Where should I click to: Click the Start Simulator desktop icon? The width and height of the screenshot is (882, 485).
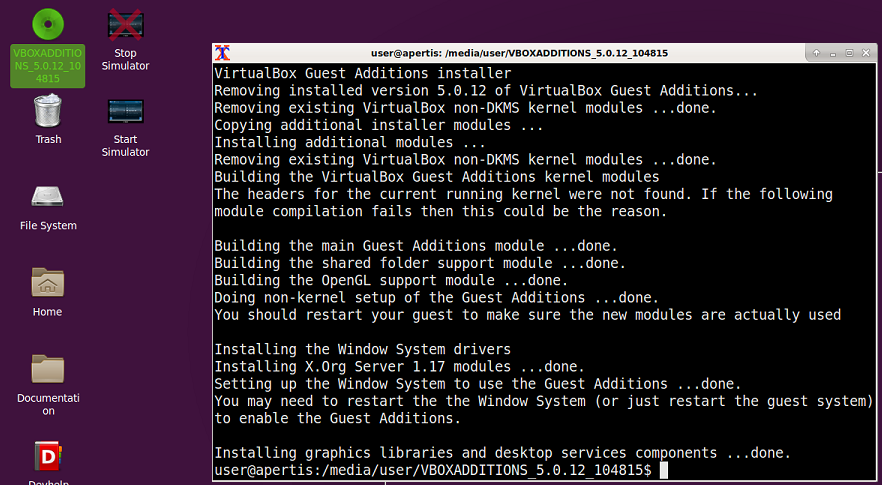coord(125,111)
